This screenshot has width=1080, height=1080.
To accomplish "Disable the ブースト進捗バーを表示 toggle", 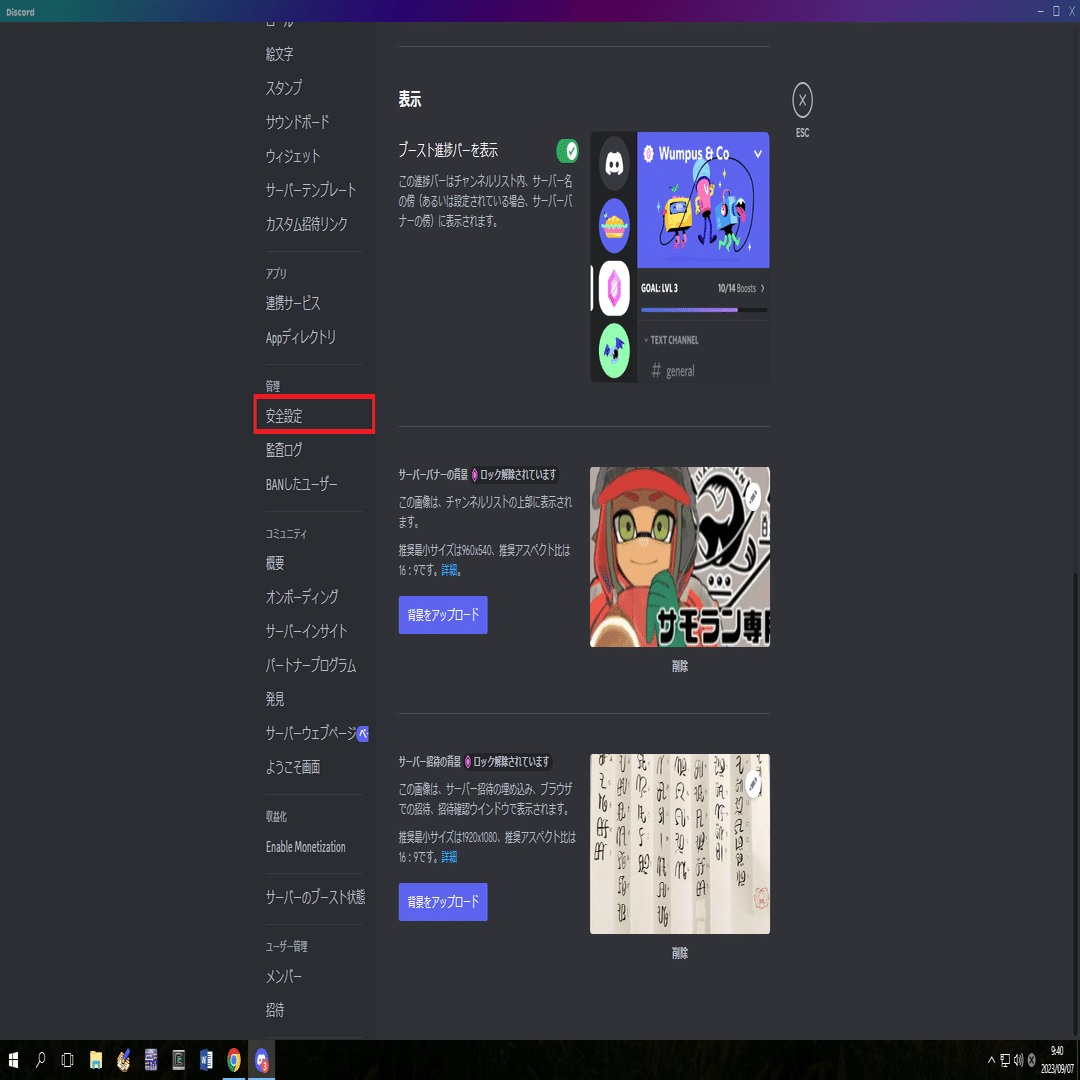I will [x=568, y=151].
